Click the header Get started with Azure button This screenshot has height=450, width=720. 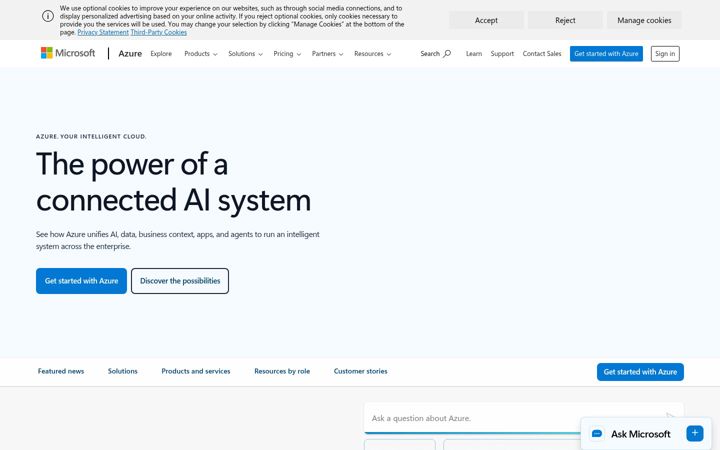coord(606,54)
